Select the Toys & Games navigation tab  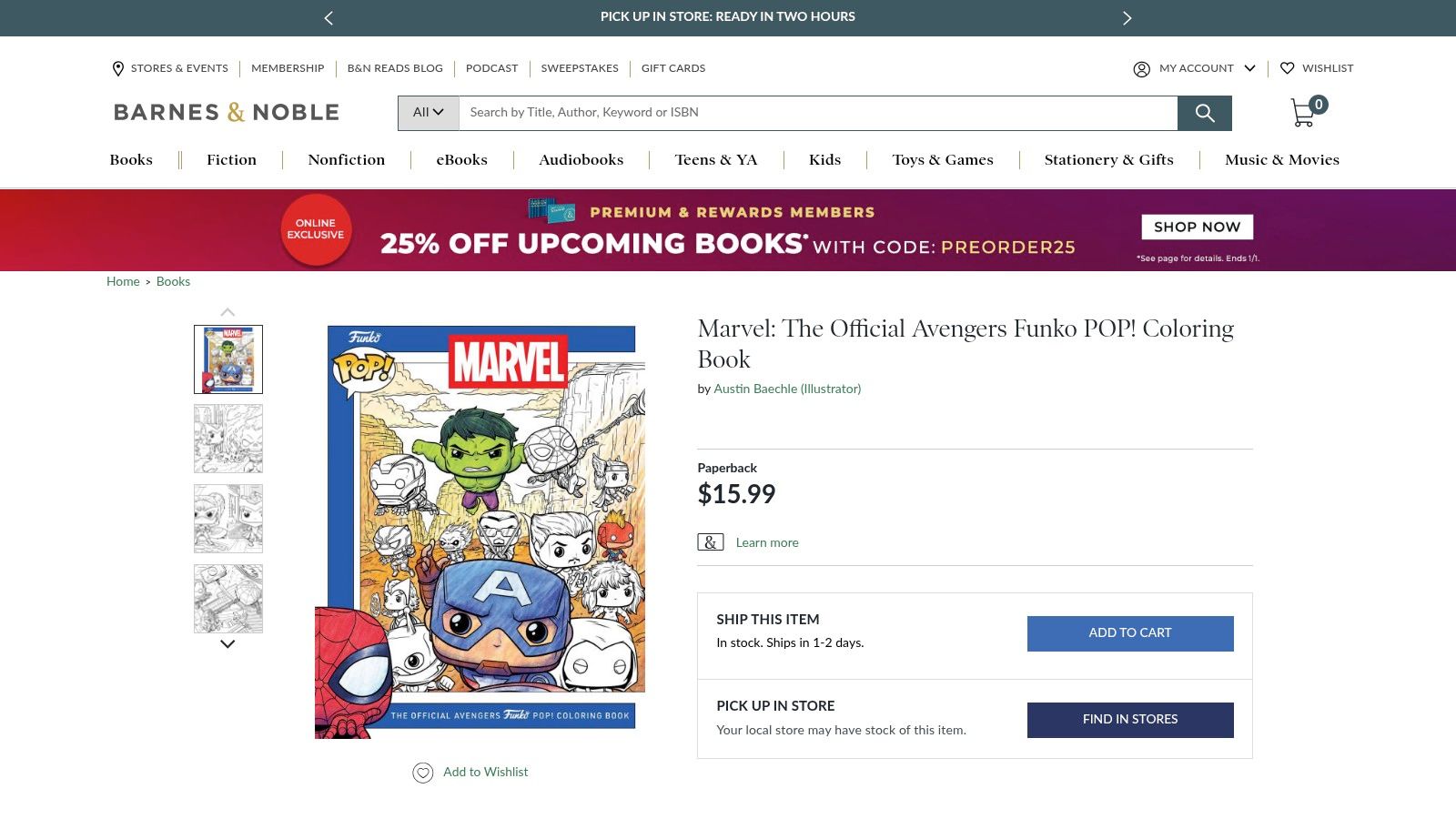coord(942,159)
